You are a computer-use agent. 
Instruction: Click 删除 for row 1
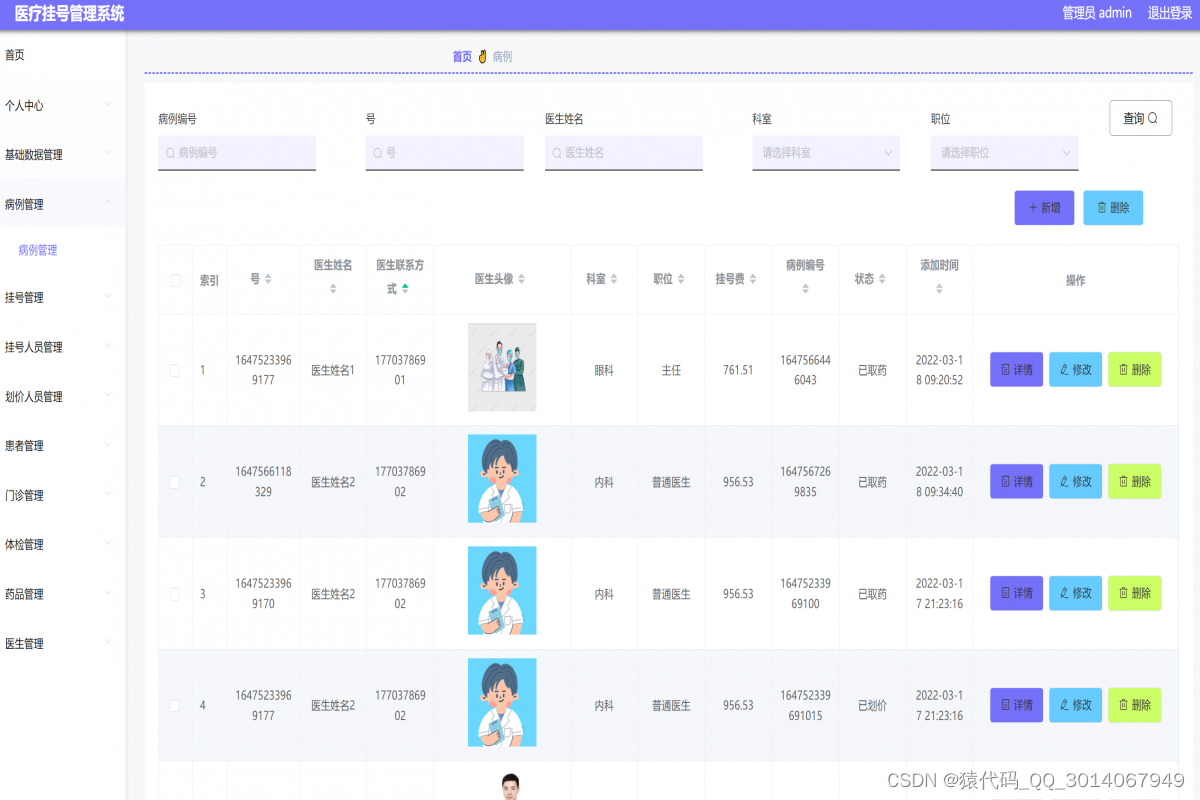click(x=1134, y=369)
